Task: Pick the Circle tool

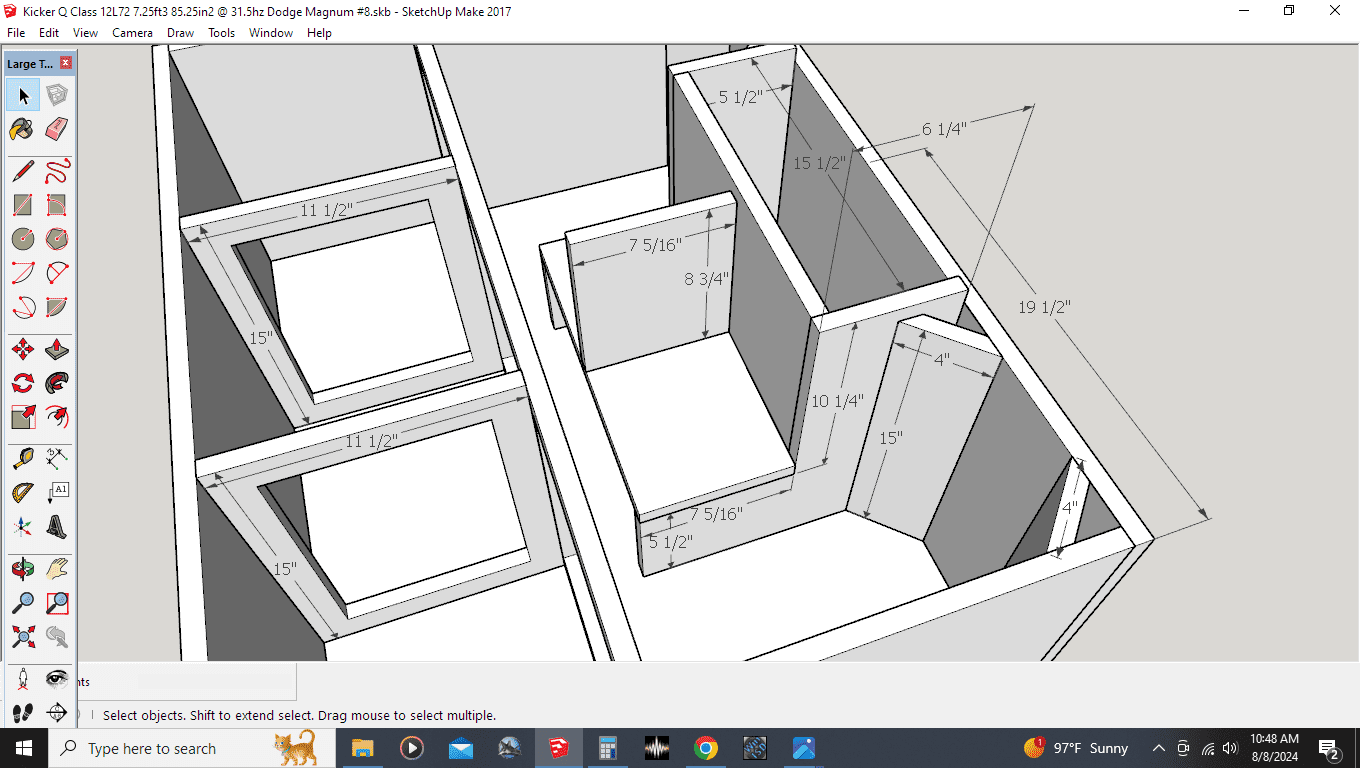Action: (x=23, y=239)
